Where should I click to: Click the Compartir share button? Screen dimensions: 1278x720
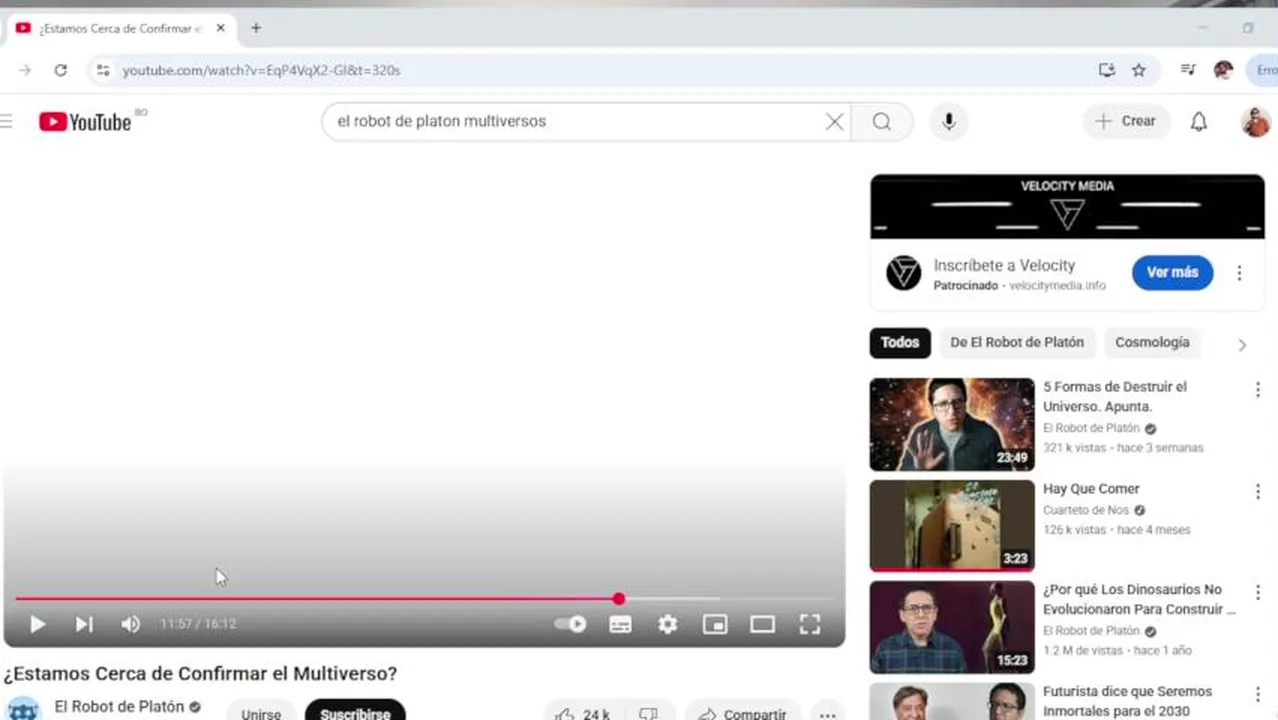(x=742, y=714)
